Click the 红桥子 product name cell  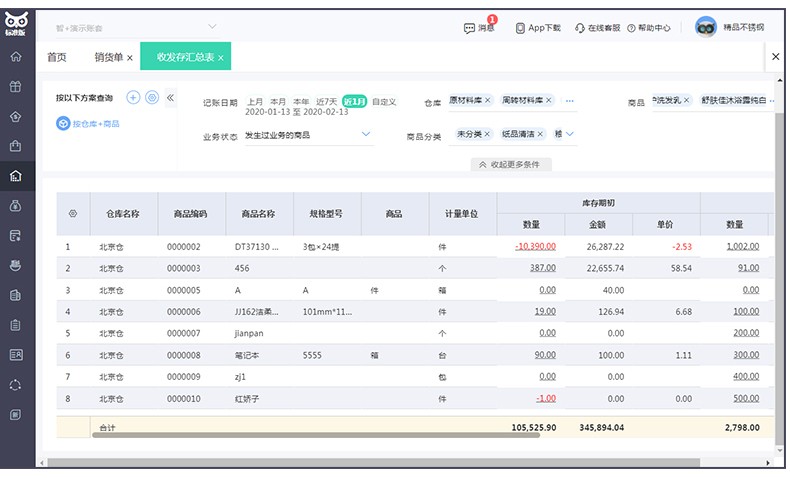(259, 398)
